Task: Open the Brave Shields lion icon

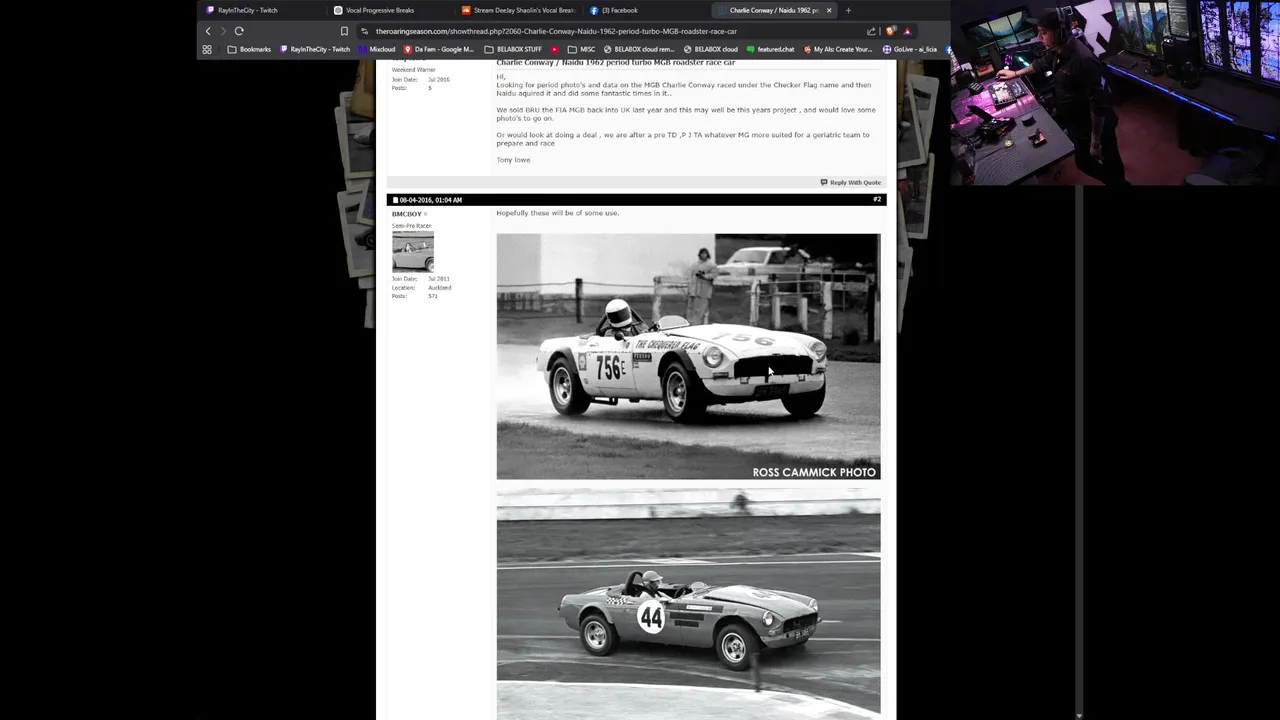Action: click(x=890, y=31)
